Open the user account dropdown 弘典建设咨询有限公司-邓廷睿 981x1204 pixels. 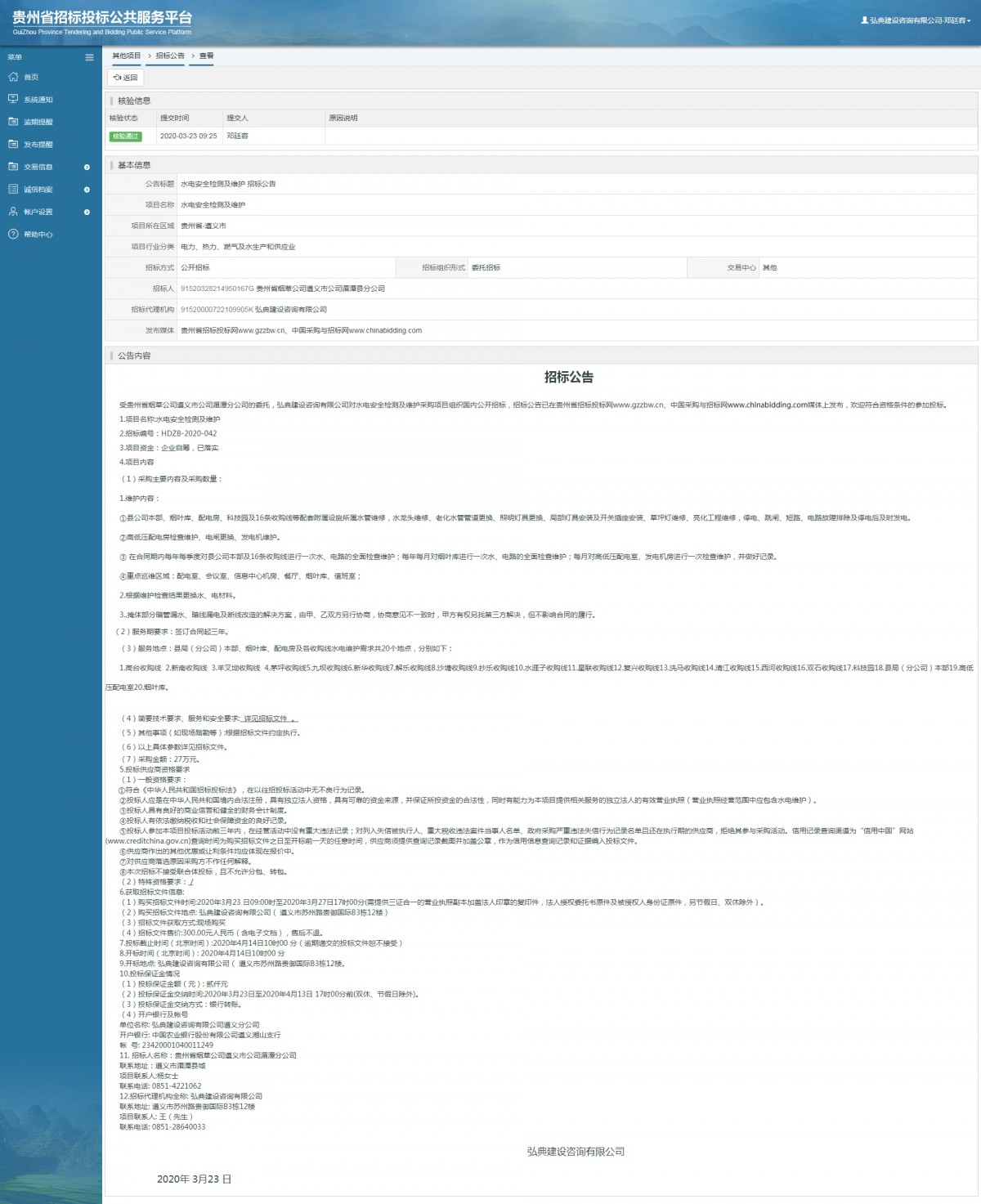916,20
